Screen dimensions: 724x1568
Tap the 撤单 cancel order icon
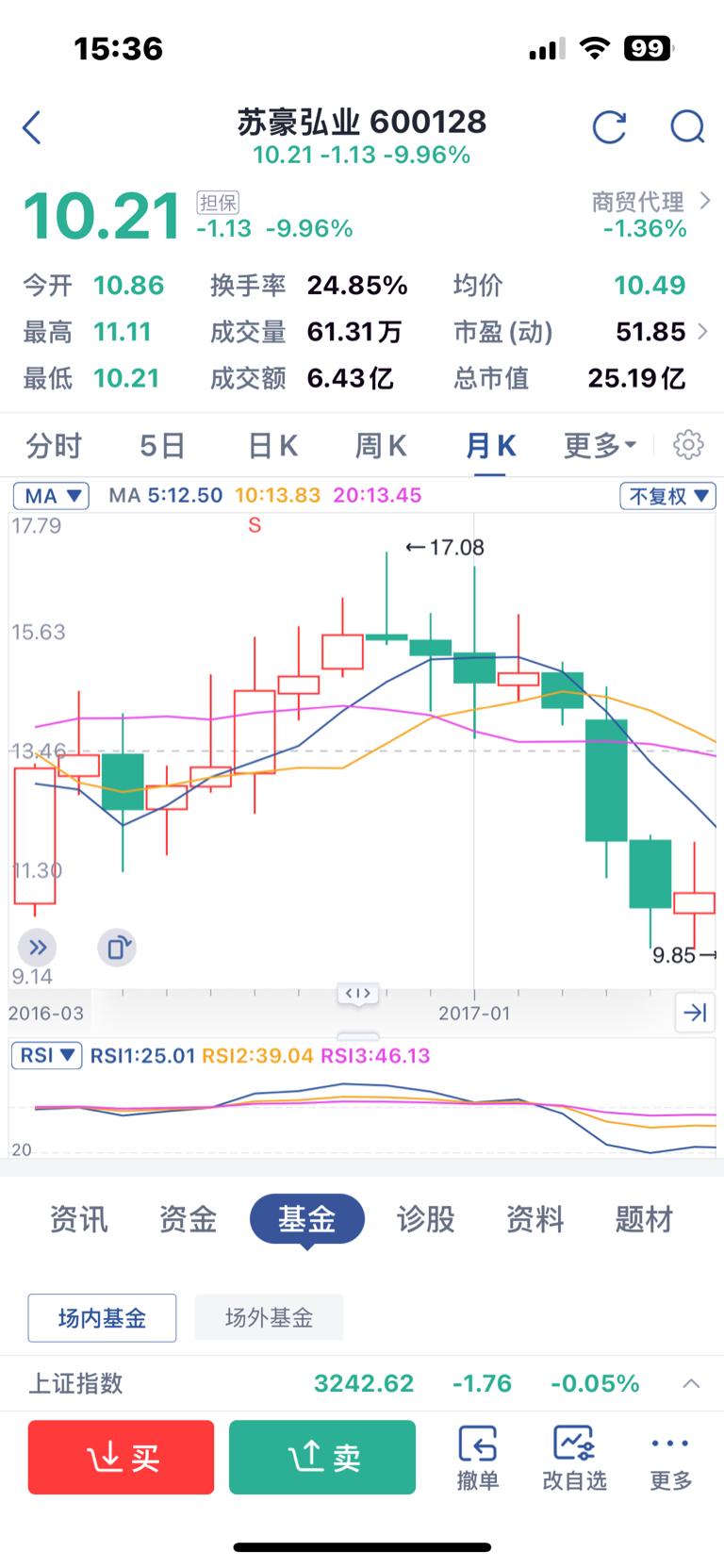point(478,1457)
